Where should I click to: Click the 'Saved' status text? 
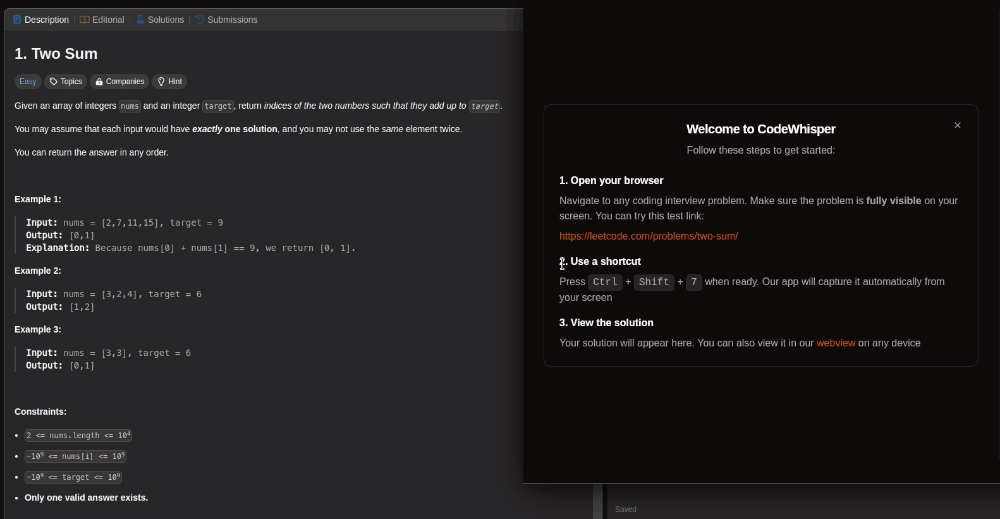pos(626,509)
